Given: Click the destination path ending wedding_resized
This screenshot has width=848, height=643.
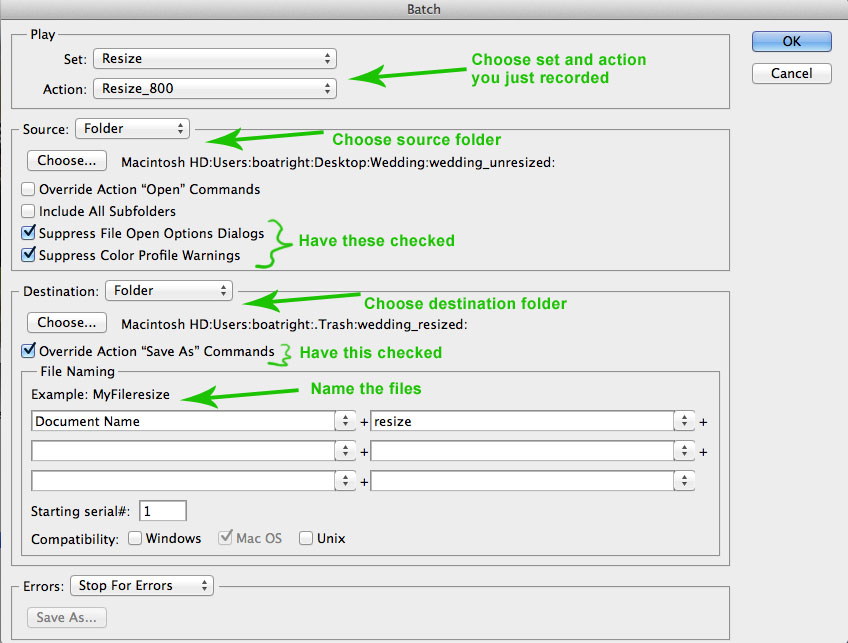Looking at the screenshot, I should click(294, 324).
